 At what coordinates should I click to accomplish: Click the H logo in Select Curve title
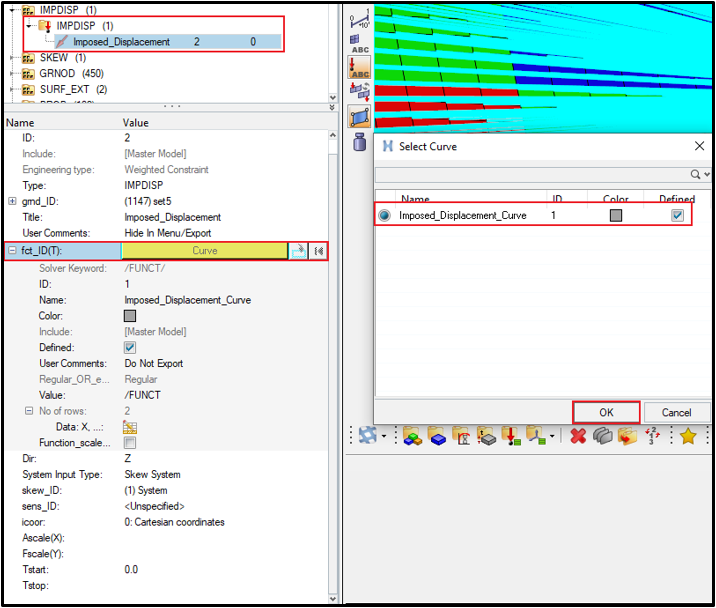point(388,146)
